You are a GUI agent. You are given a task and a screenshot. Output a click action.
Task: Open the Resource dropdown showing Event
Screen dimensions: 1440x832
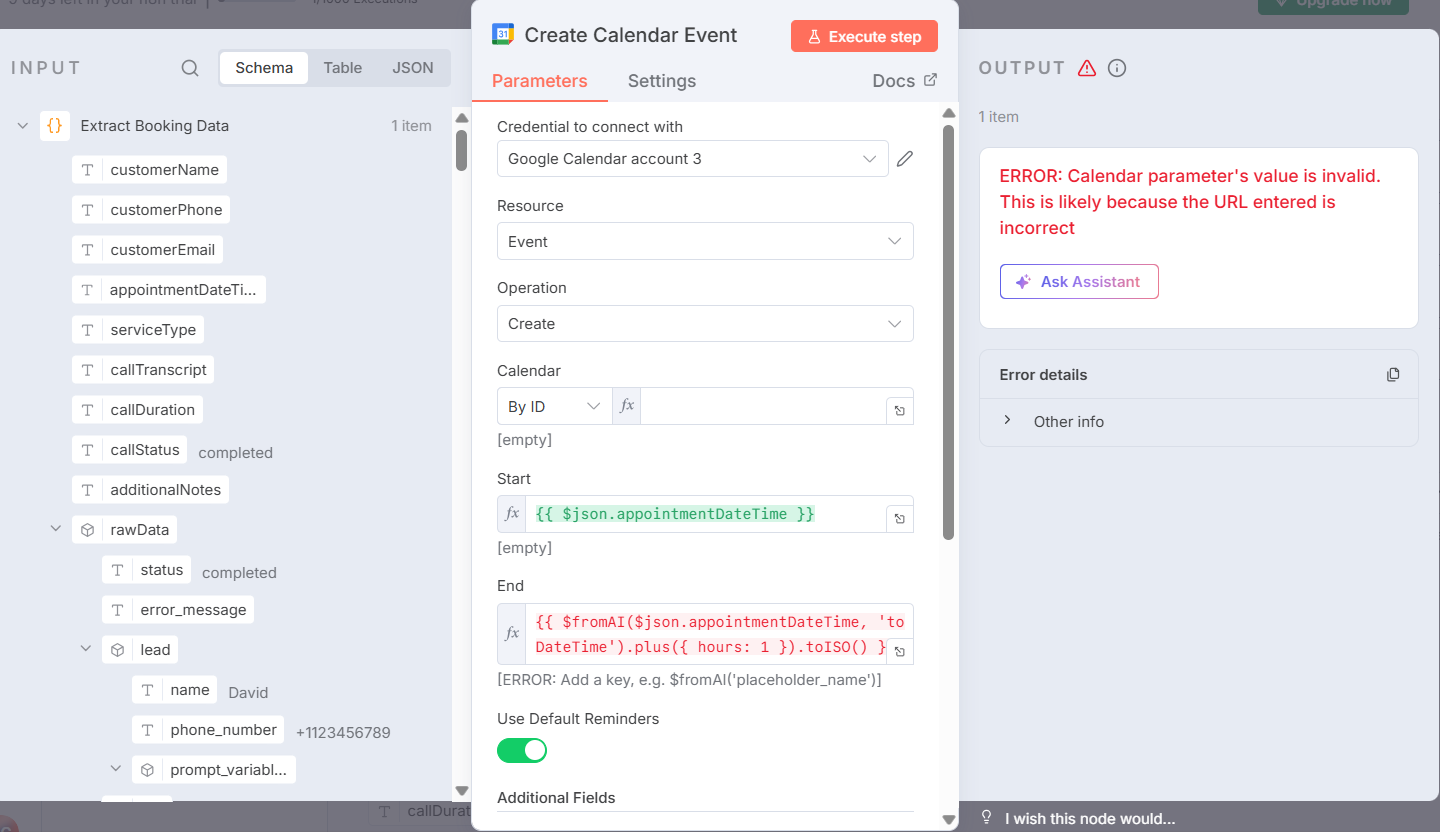705,242
